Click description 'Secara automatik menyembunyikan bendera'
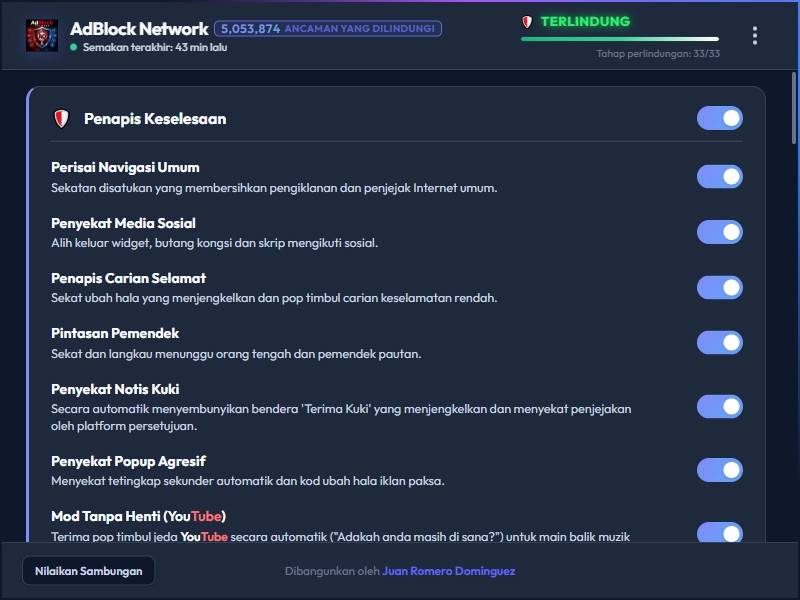This screenshot has width=800, height=600. click(341, 417)
